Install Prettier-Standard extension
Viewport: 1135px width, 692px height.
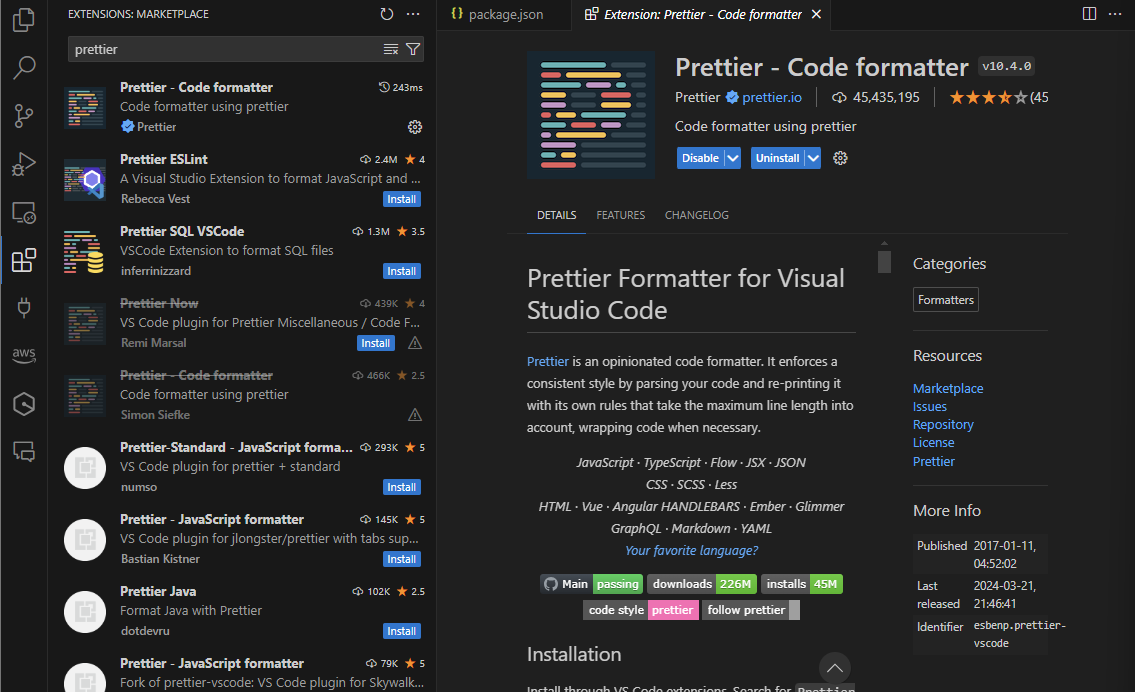[x=402, y=487]
